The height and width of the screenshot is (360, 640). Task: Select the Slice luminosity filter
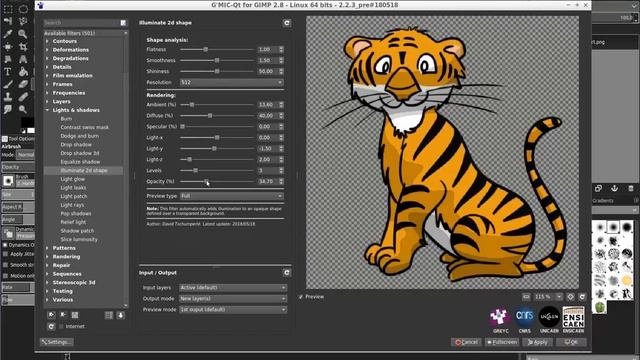(79, 240)
